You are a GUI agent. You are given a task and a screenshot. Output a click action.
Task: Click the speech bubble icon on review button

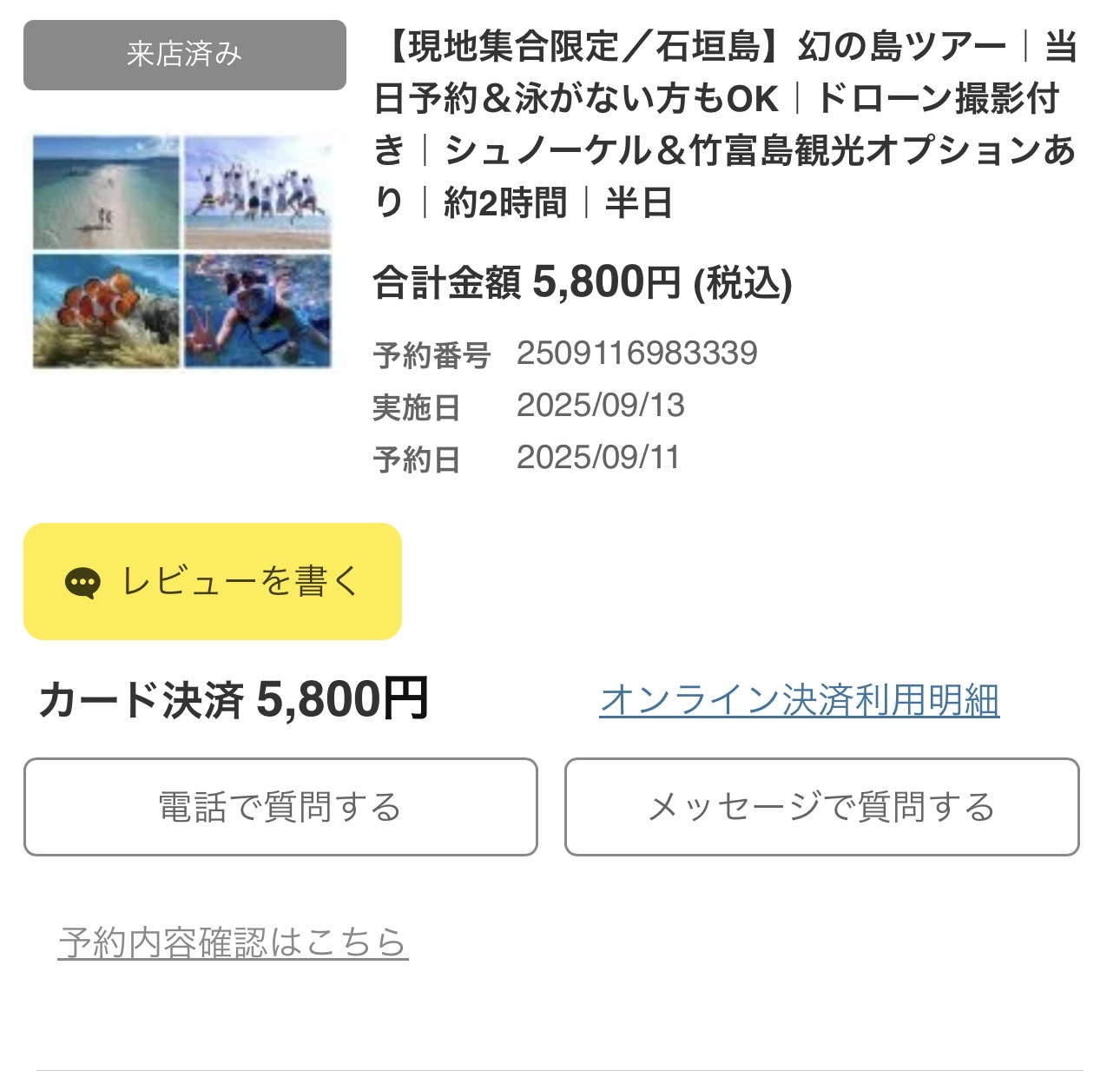point(82,583)
